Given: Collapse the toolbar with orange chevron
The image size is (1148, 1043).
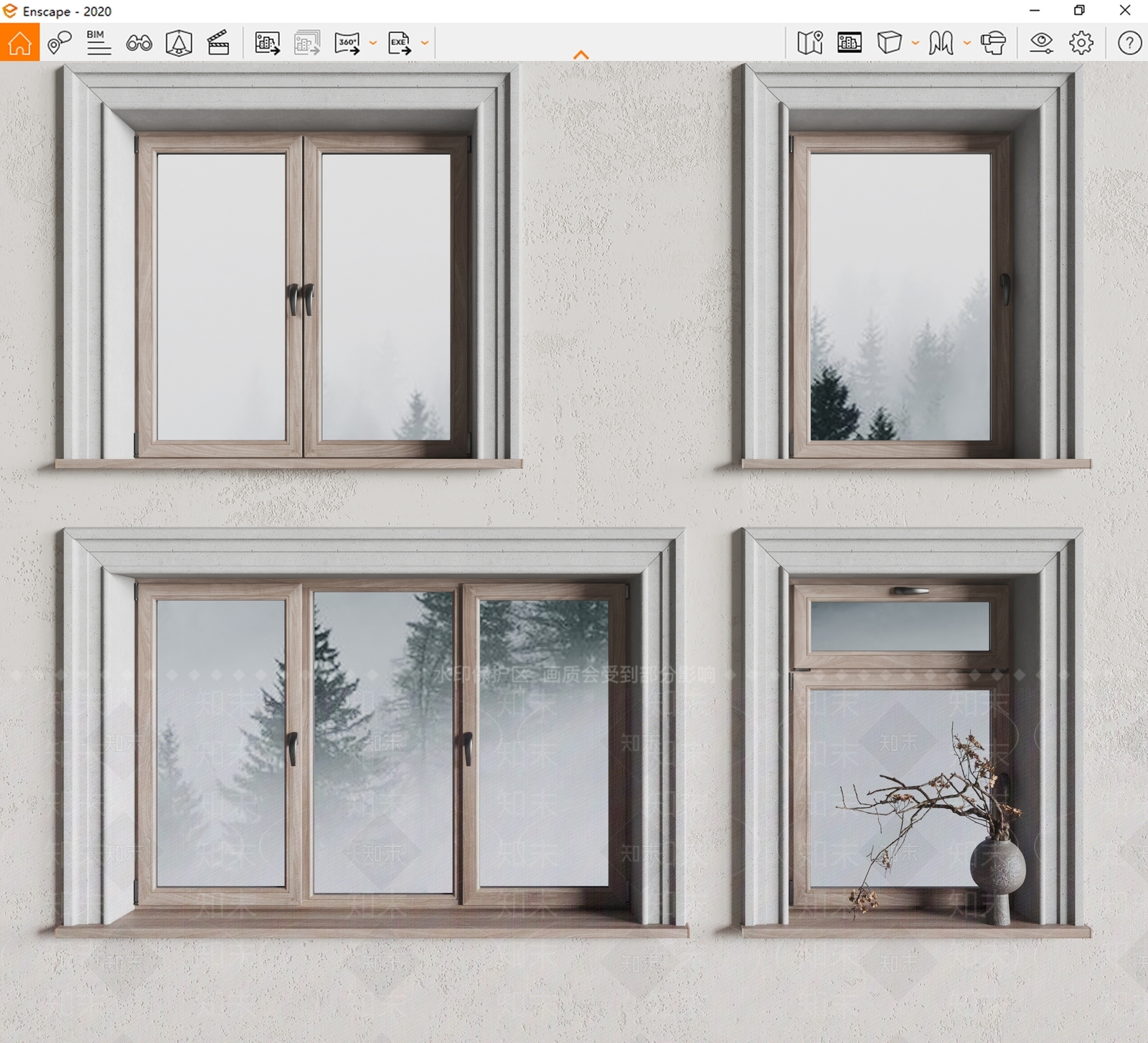Looking at the screenshot, I should click(x=581, y=55).
